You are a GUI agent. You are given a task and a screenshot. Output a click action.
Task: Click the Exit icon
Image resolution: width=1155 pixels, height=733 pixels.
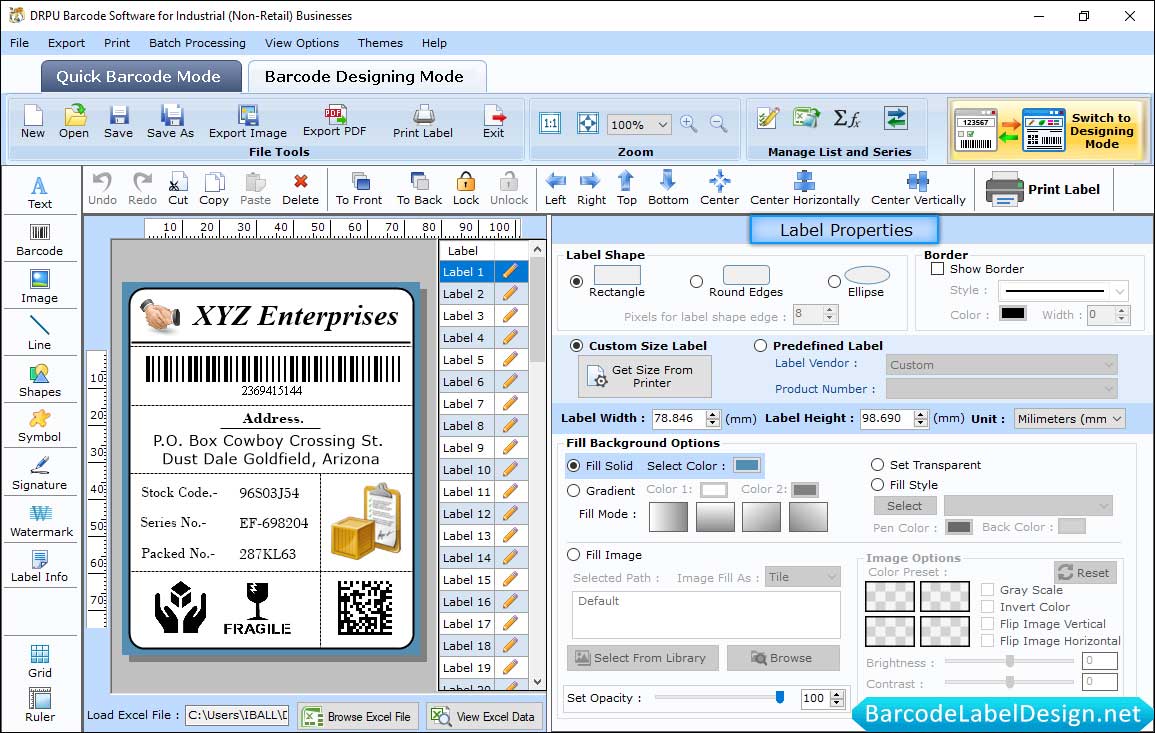click(x=494, y=122)
